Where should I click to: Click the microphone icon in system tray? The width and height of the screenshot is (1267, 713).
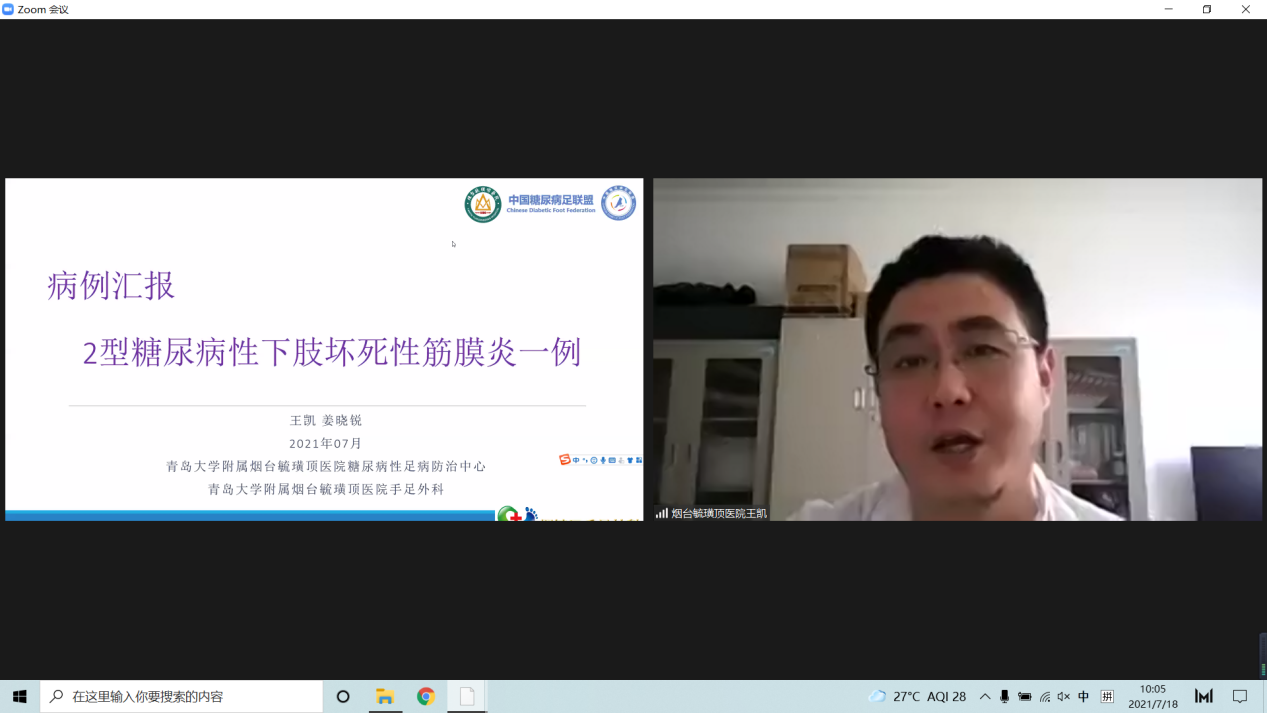click(x=1004, y=696)
